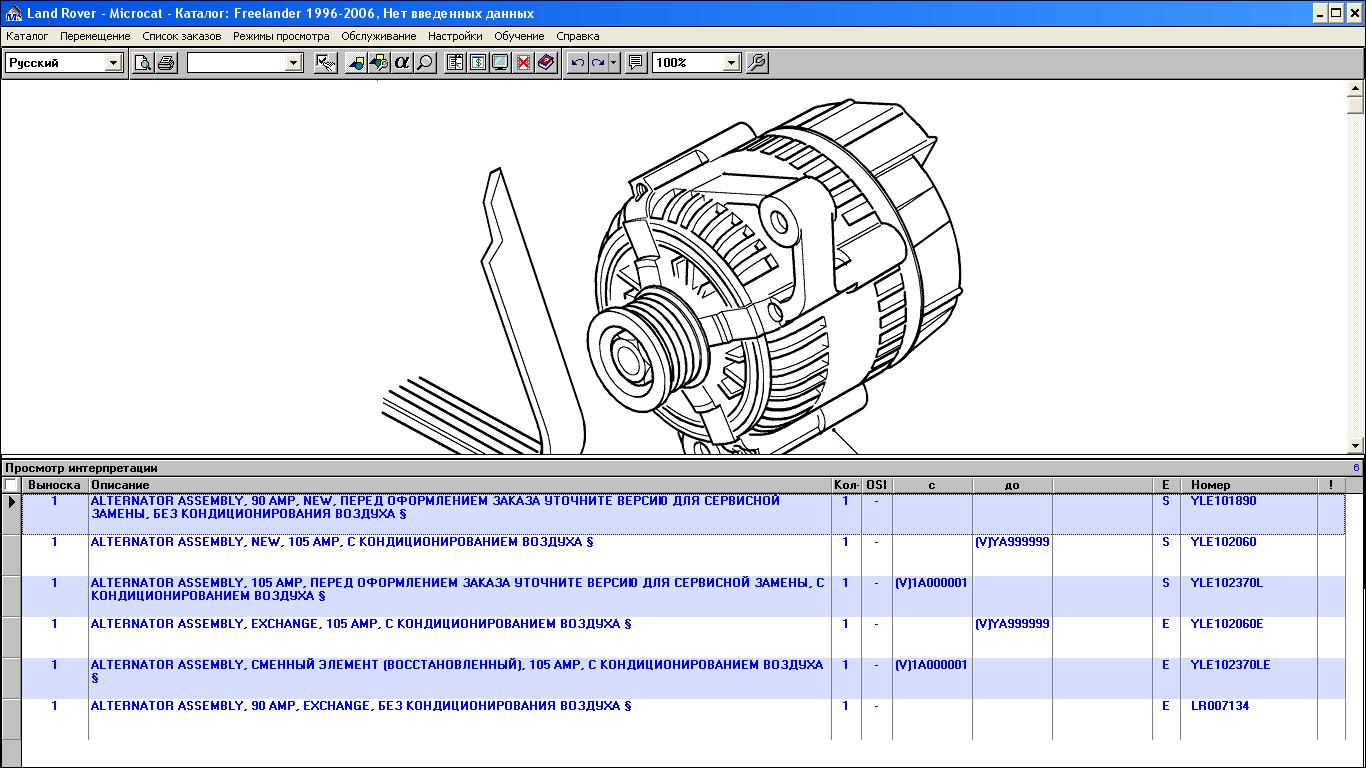This screenshot has height=768, width=1366.
Task: Select part number YLE102370LE
Action: pos(1230,665)
